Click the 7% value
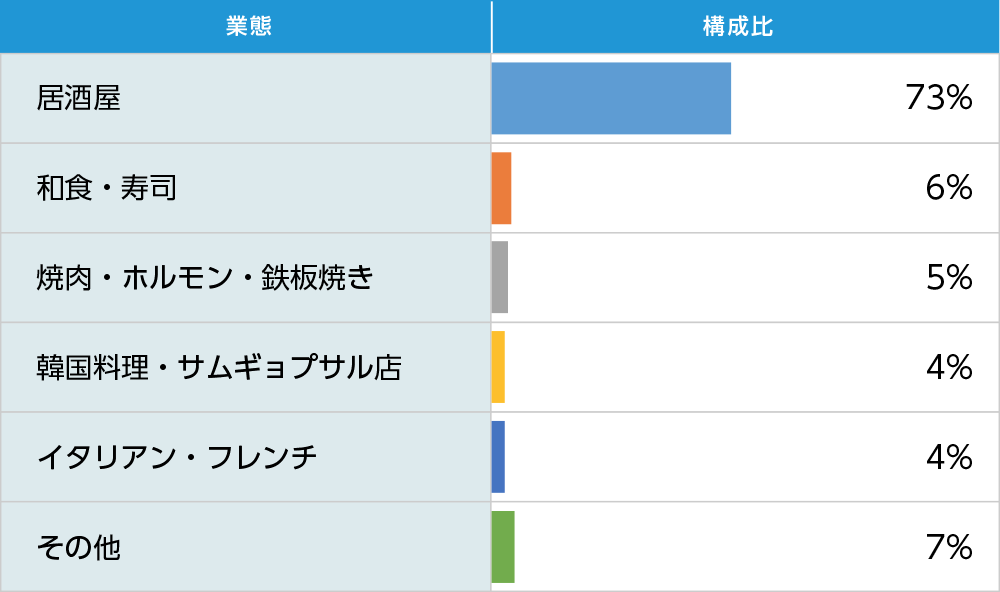The image size is (1000, 592). (x=949, y=547)
